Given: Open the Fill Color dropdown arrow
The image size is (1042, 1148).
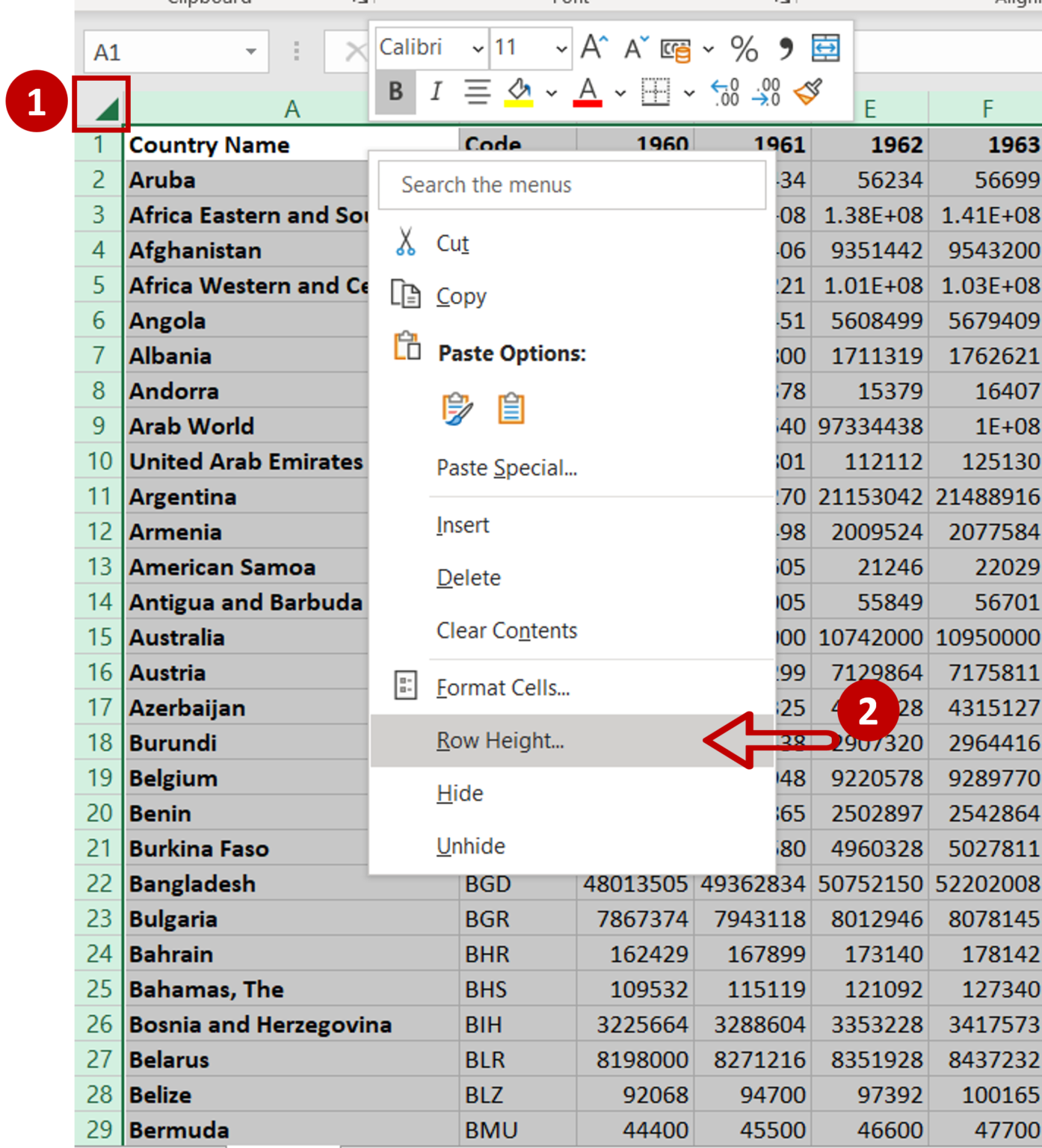Looking at the screenshot, I should (551, 93).
